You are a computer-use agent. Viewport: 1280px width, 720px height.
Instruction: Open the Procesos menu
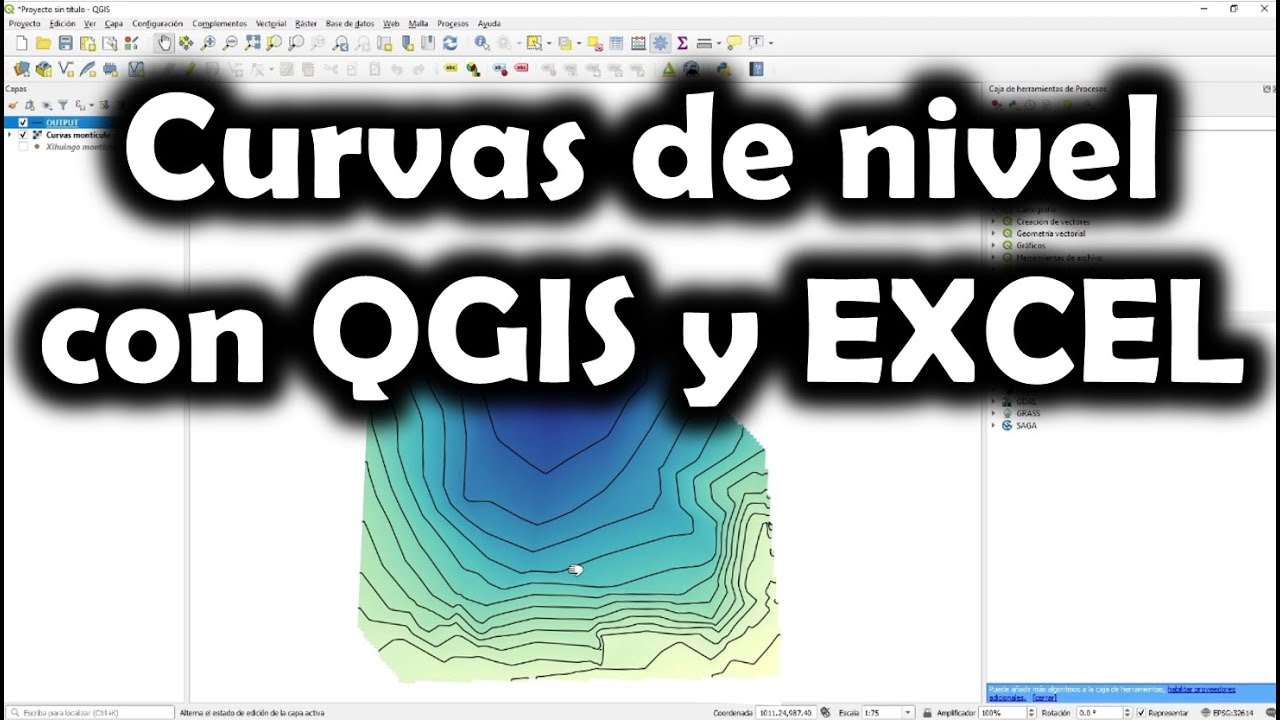click(x=452, y=23)
